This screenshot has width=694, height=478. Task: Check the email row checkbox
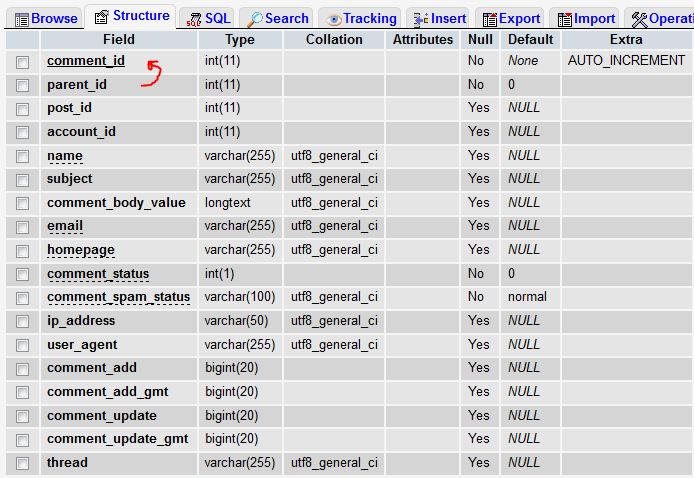(x=23, y=227)
